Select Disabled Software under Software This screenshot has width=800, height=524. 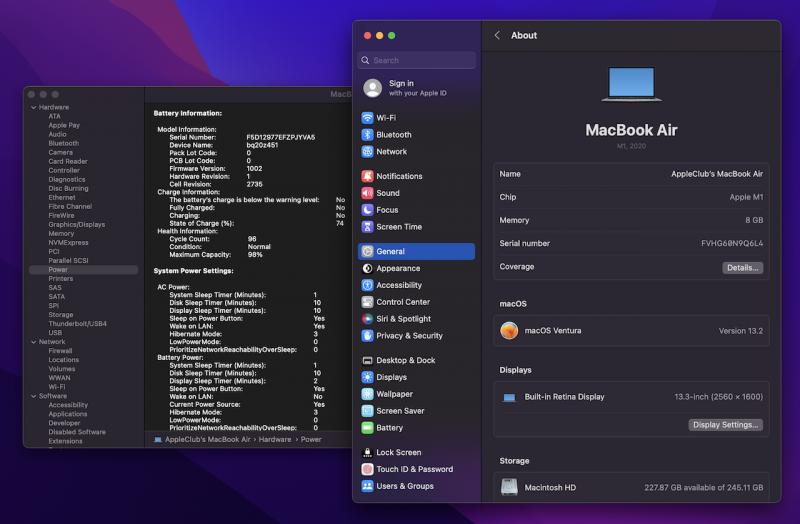tap(77, 432)
